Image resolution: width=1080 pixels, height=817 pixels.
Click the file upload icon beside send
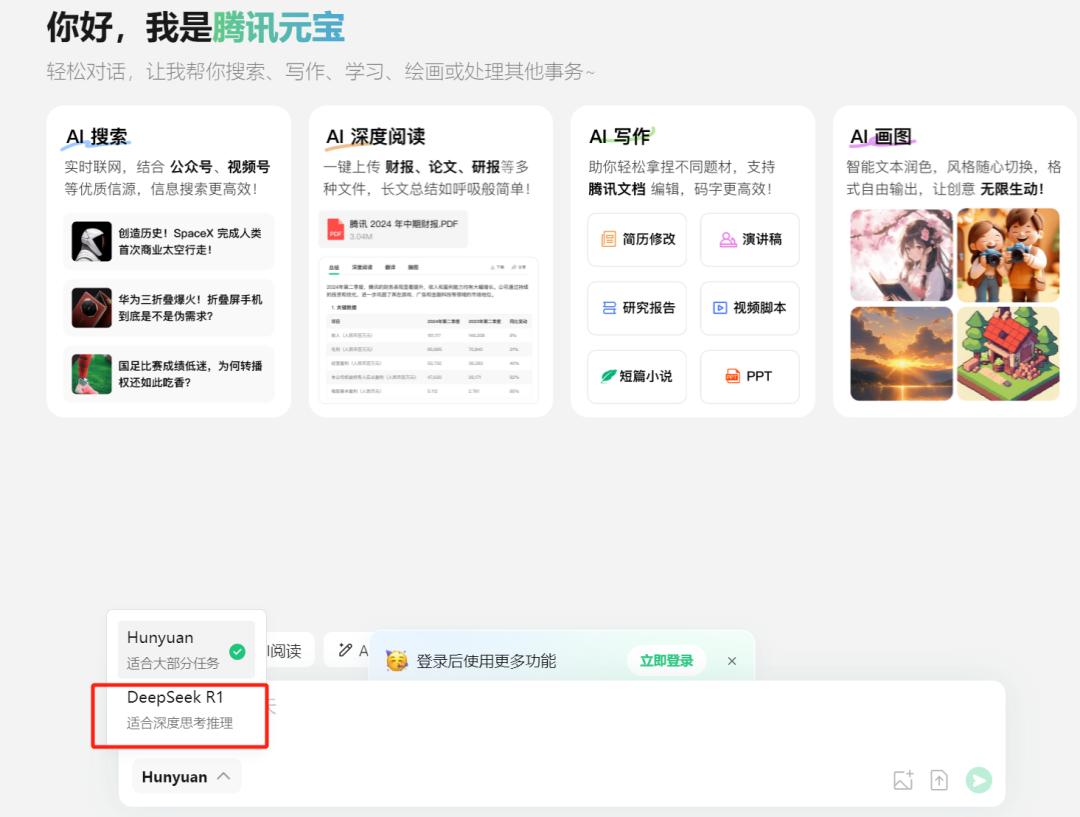click(x=939, y=781)
